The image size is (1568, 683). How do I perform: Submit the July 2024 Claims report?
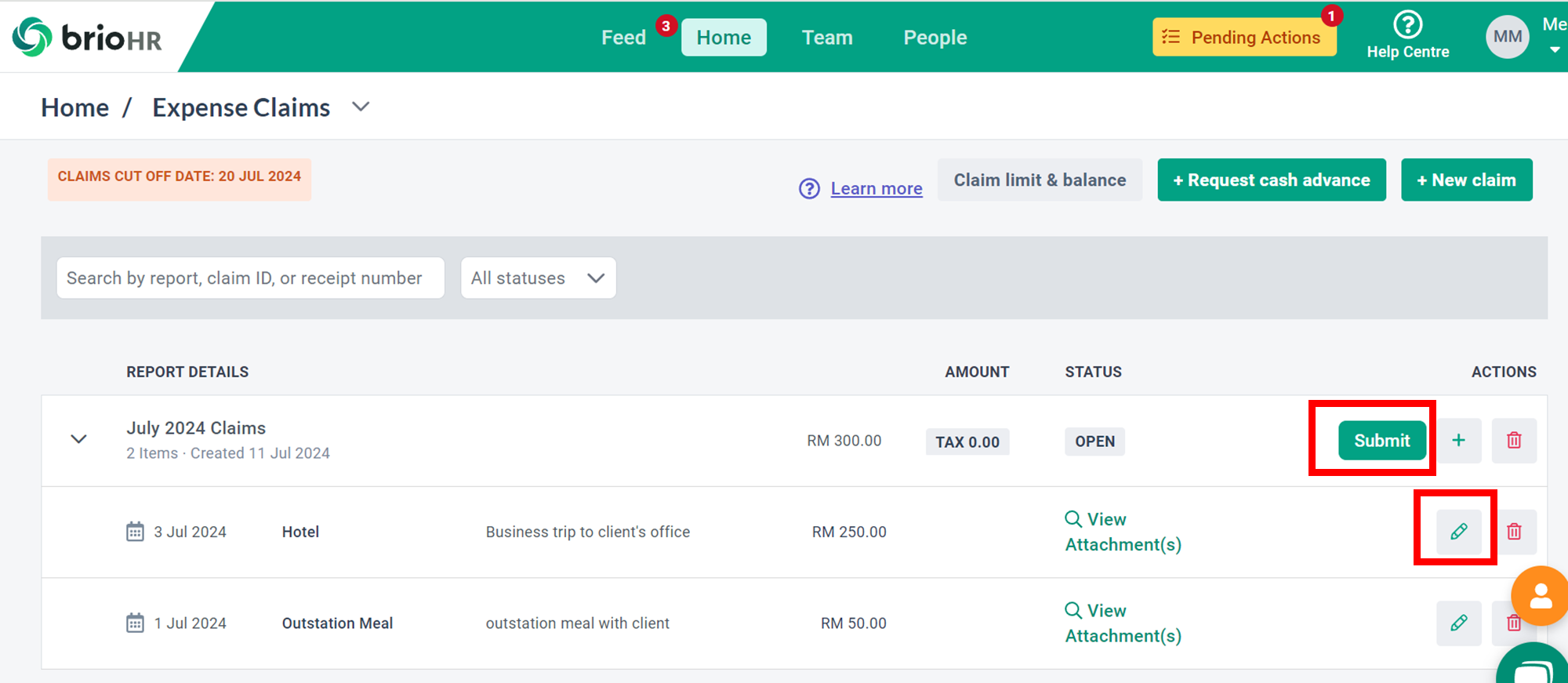pyautogui.click(x=1381, y=441)
